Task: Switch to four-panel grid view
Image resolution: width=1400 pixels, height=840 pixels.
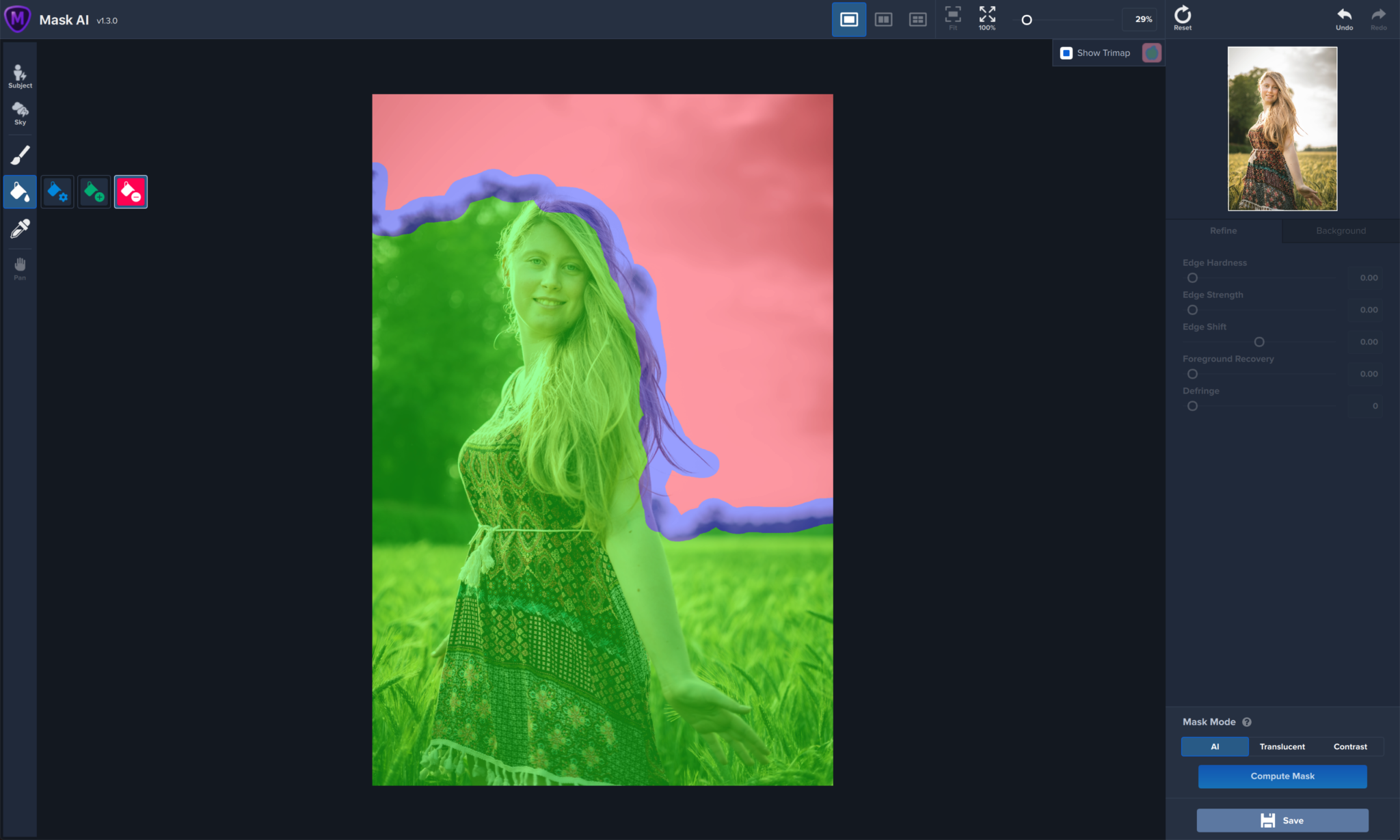Action: (917, 20)
